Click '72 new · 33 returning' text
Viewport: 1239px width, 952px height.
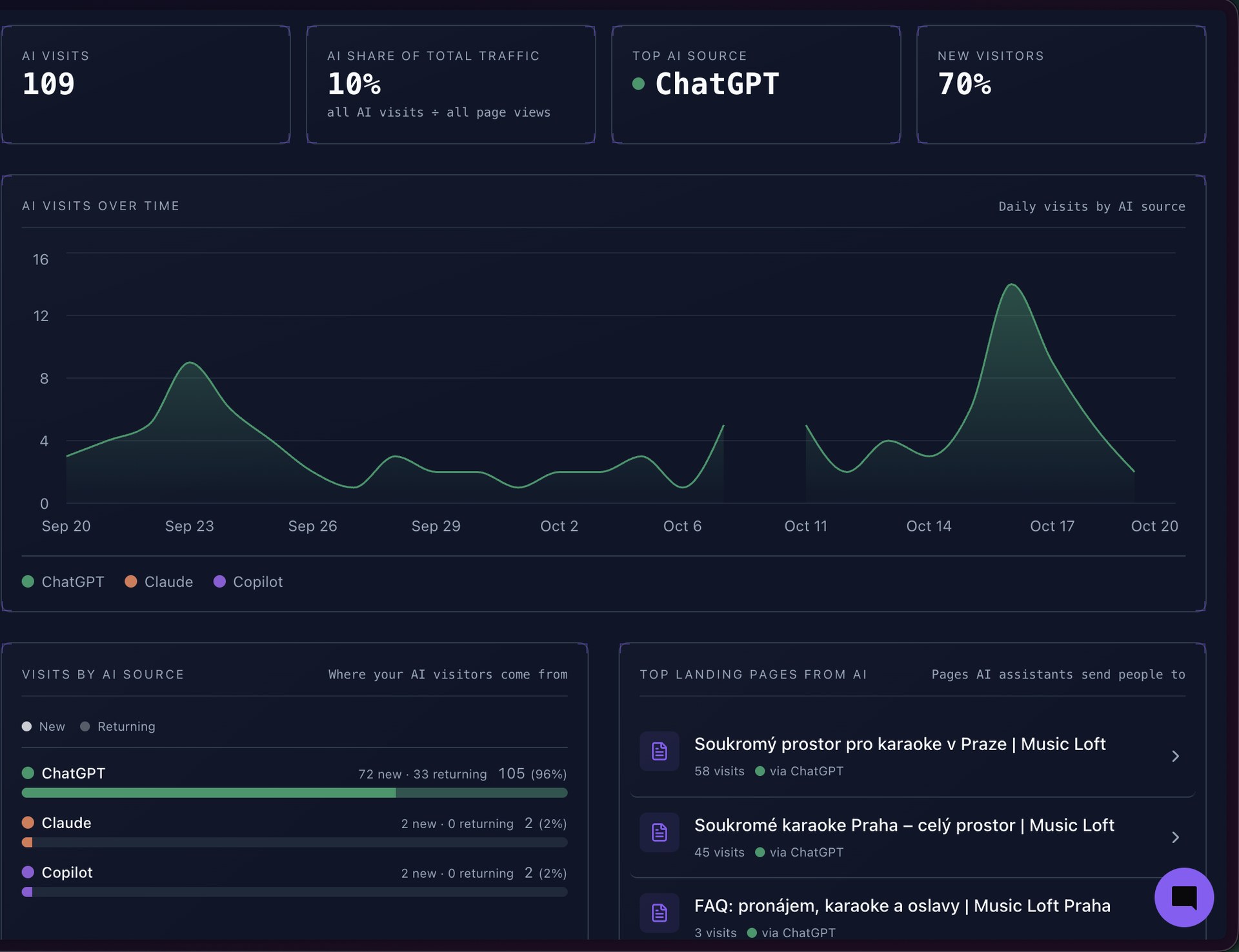423,774
